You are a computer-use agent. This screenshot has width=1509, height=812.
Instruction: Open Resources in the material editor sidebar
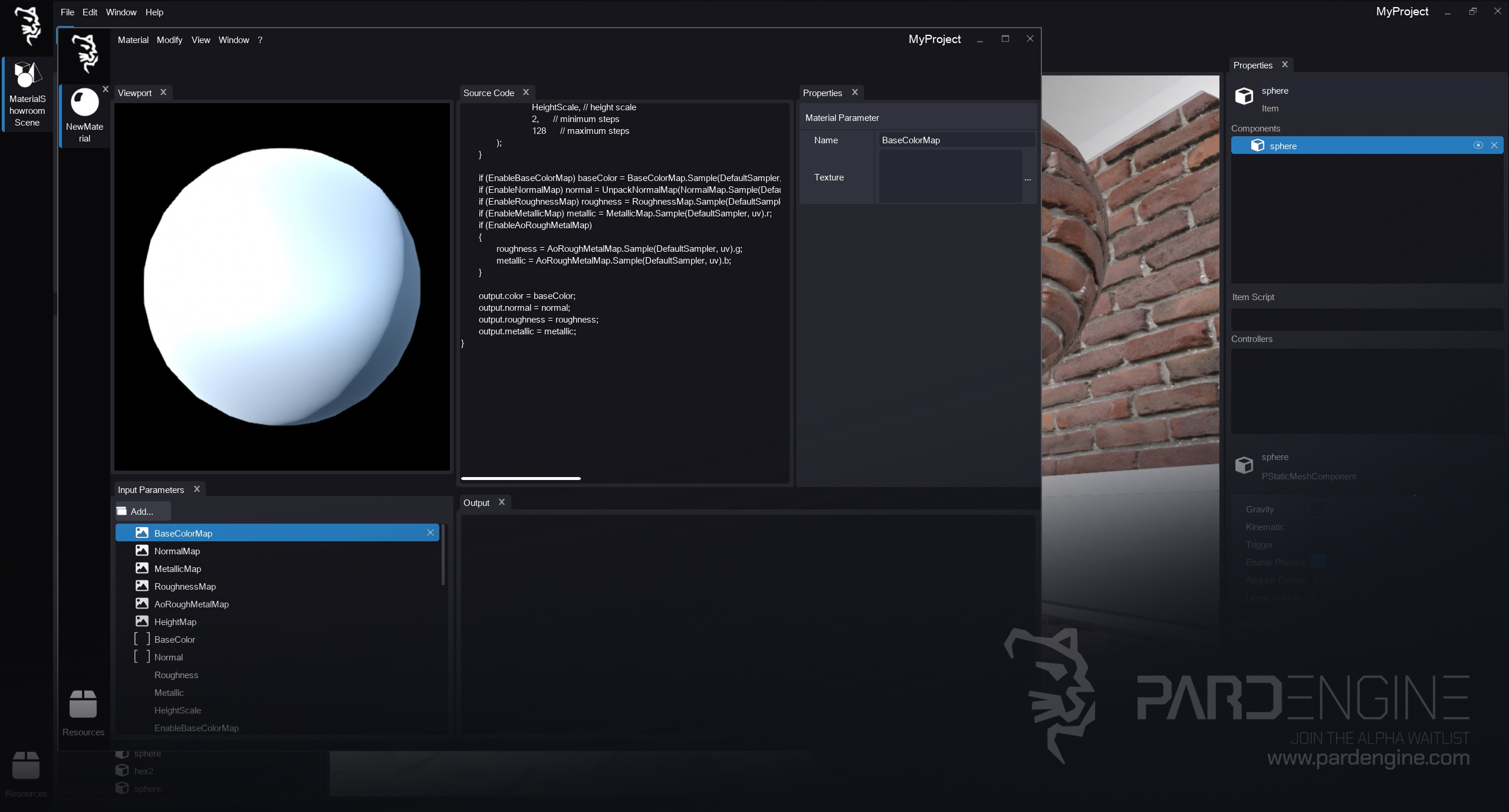[83, 714]
